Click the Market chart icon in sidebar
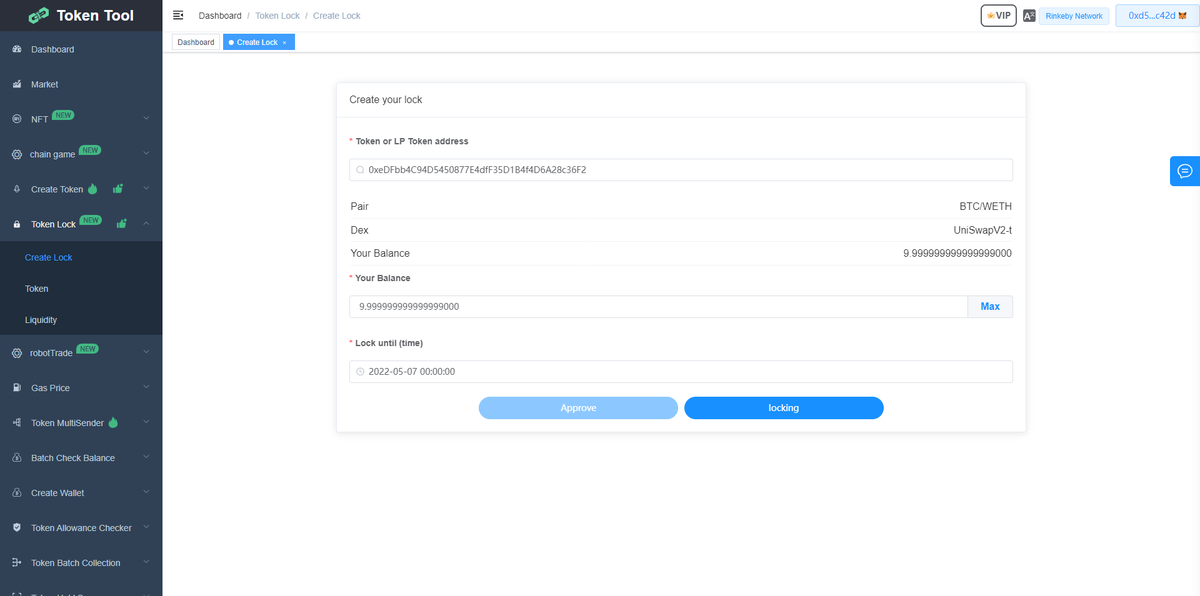Viewport: 1200px width, 596px height. tap(17, 84)
